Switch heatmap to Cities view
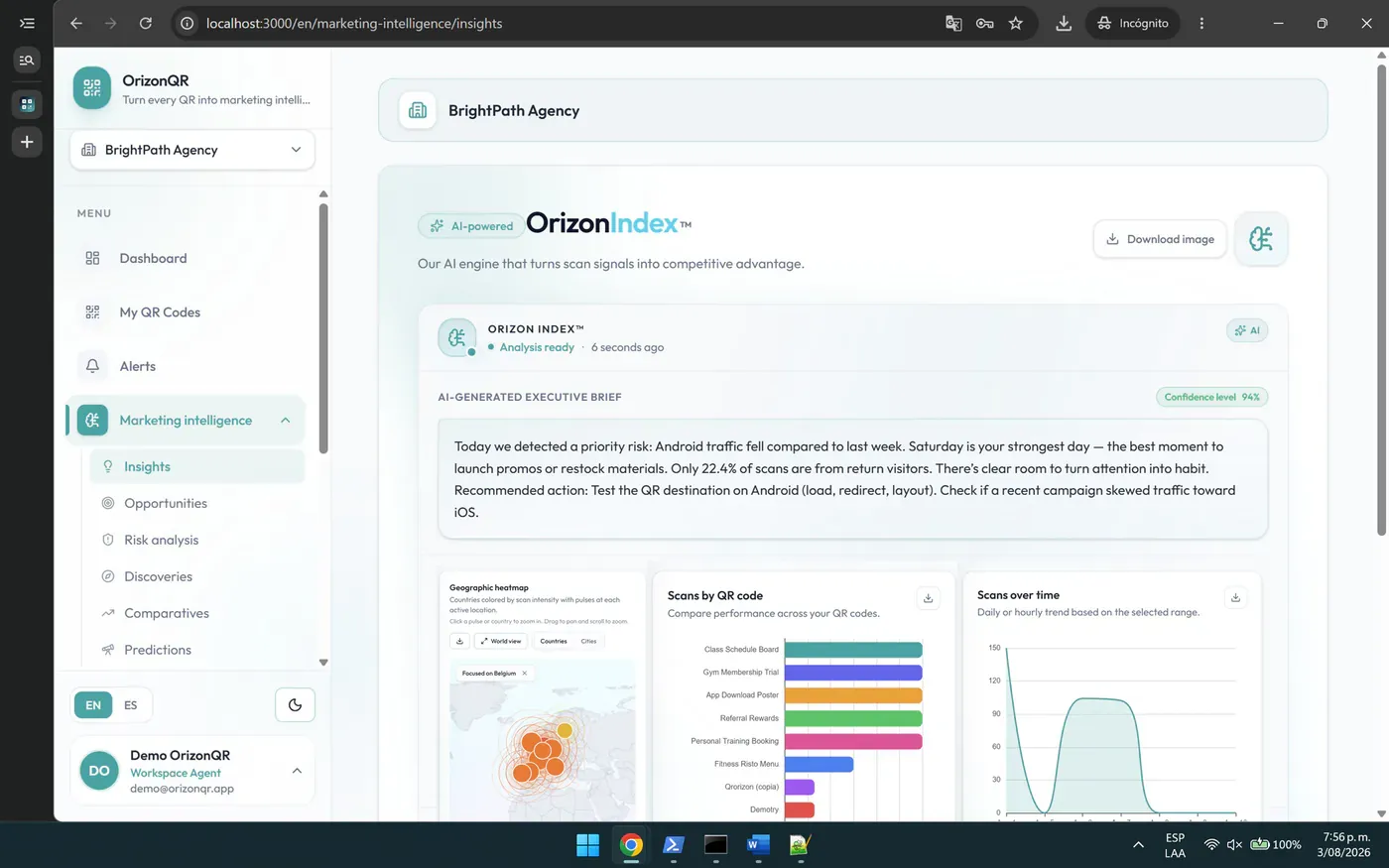 [x=588, y=641]
